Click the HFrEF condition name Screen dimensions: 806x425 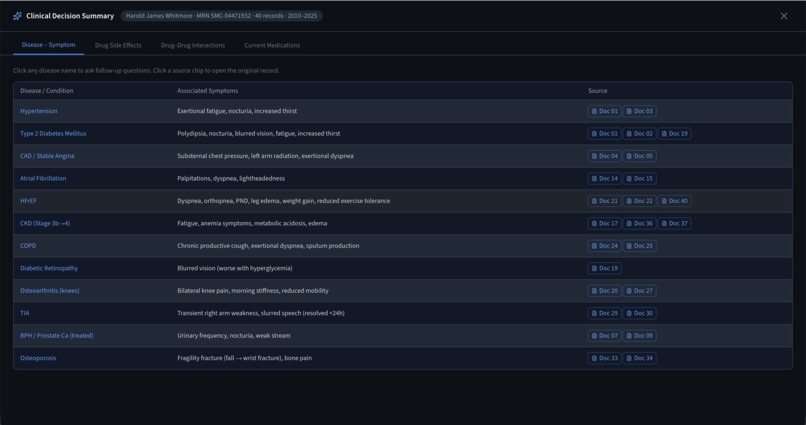(28, 201)
